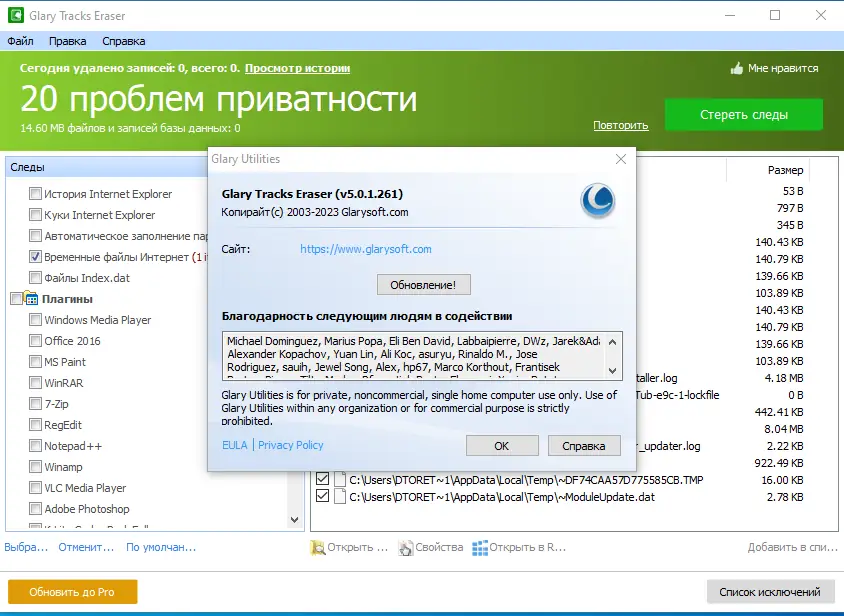Check Adobe Photoshop checkbox
Screen dimensions: 844x616
tap(35, 508)
